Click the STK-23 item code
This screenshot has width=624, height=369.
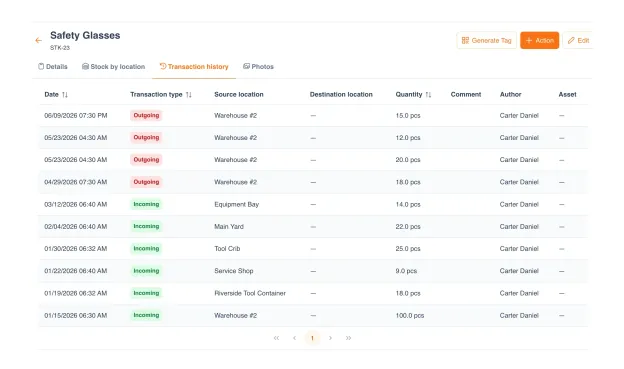point(60,48)
